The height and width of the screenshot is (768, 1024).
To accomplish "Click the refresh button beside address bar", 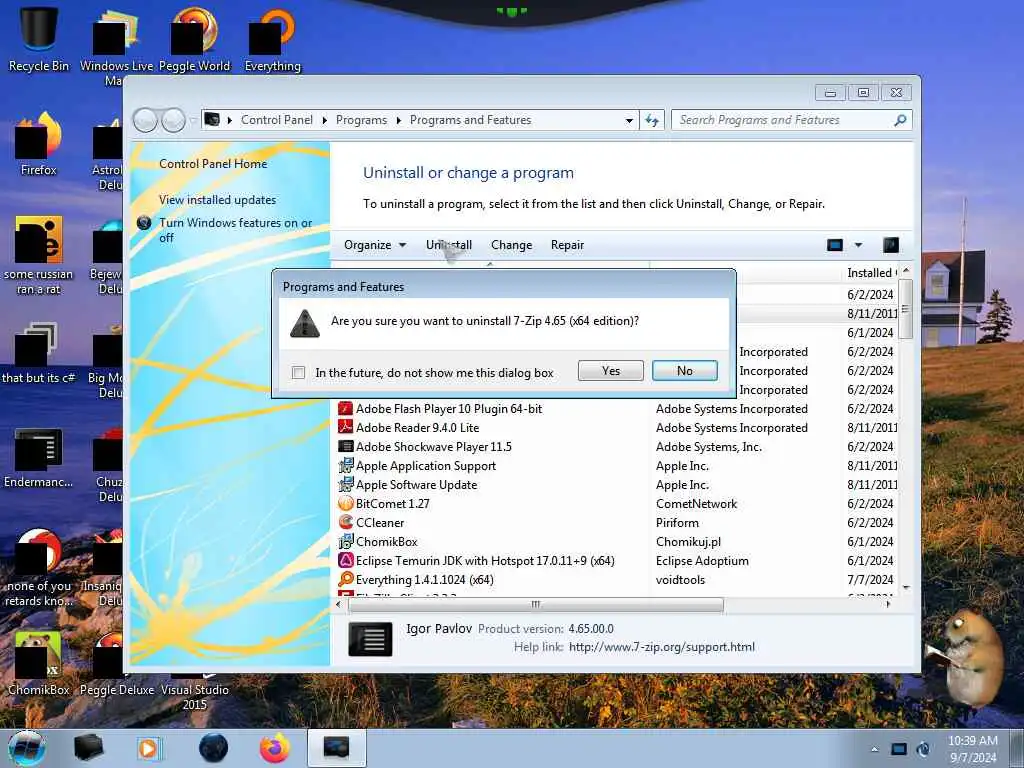I will pyautogui.click(x=652, y=120).
